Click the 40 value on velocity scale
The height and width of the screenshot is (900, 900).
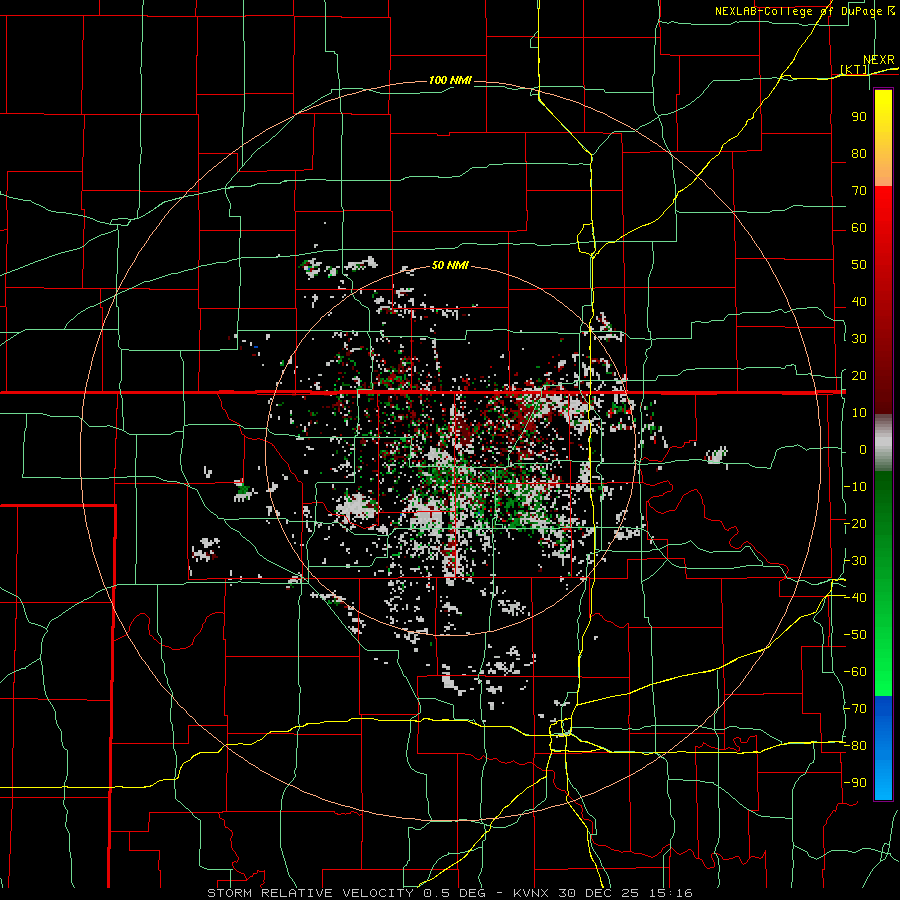click(859, 301)
